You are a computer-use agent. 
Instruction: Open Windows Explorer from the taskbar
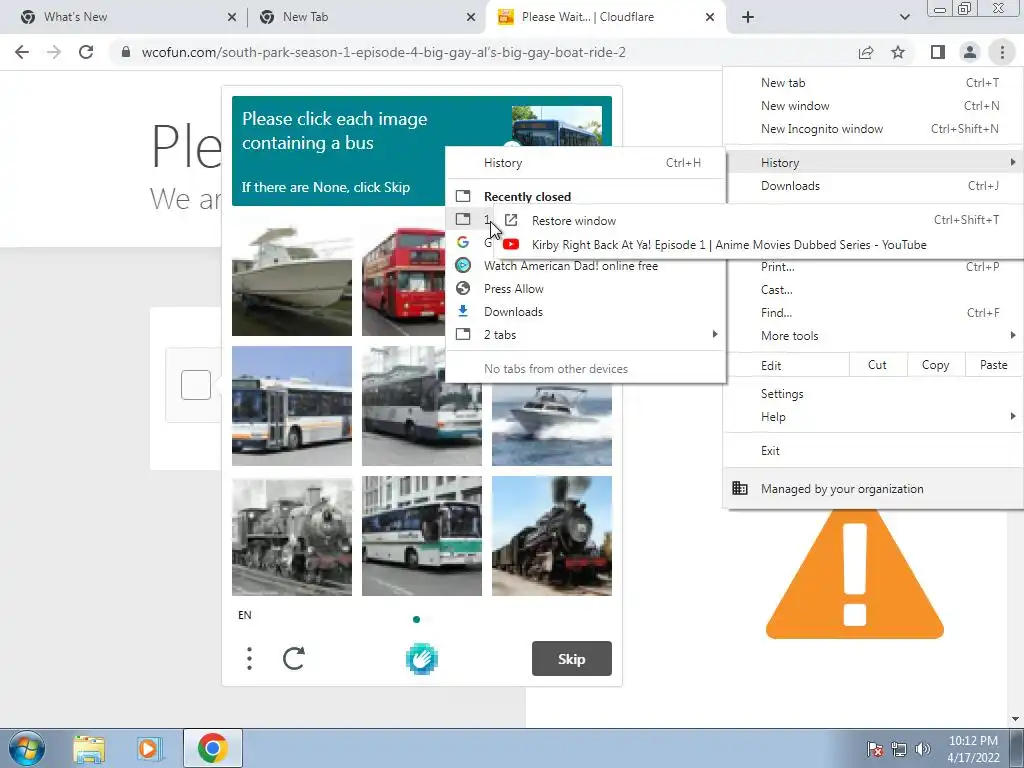coord(89,748)
